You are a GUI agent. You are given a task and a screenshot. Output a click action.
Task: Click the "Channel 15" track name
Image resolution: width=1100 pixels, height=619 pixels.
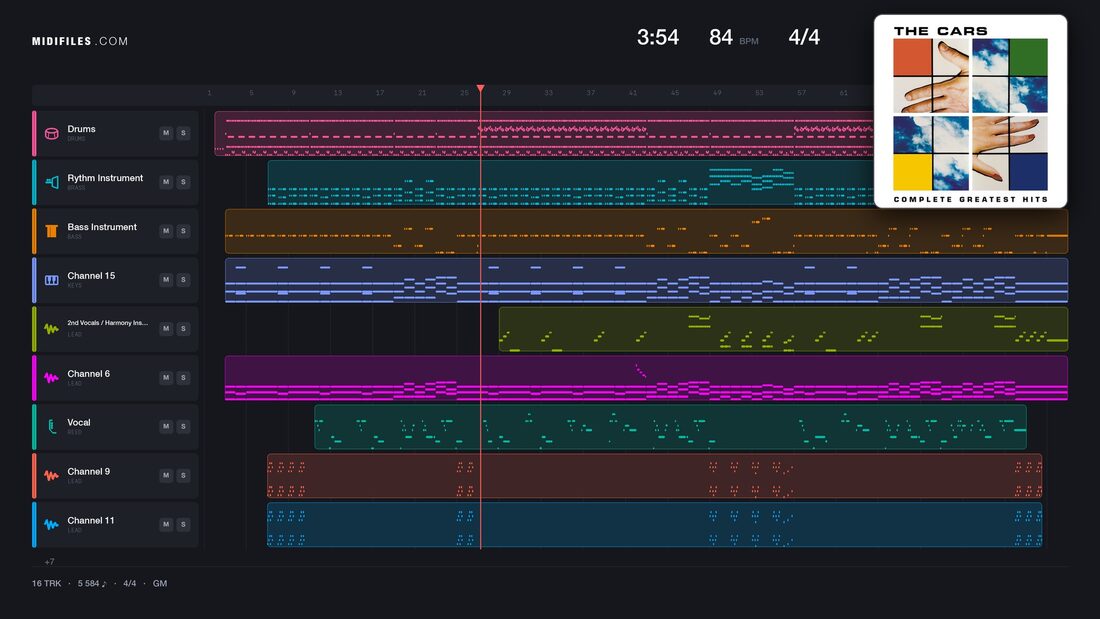click(91, 276)
